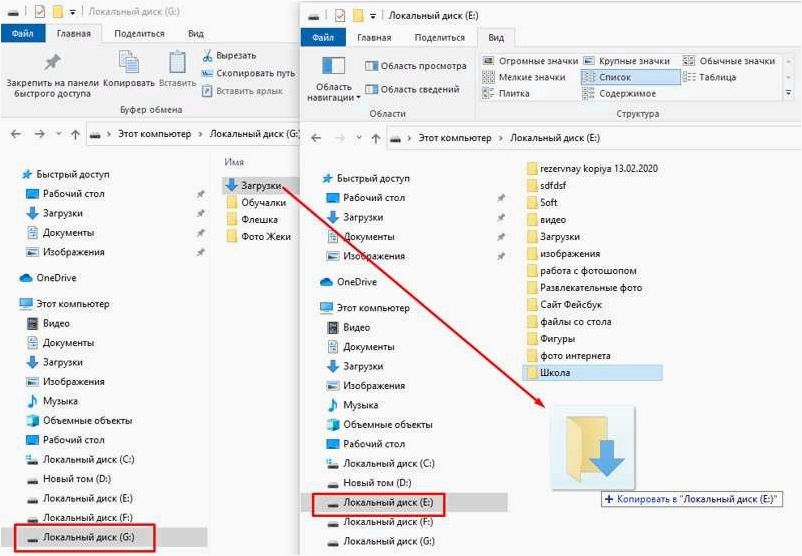Go up one level in E: window

(375, 139)
